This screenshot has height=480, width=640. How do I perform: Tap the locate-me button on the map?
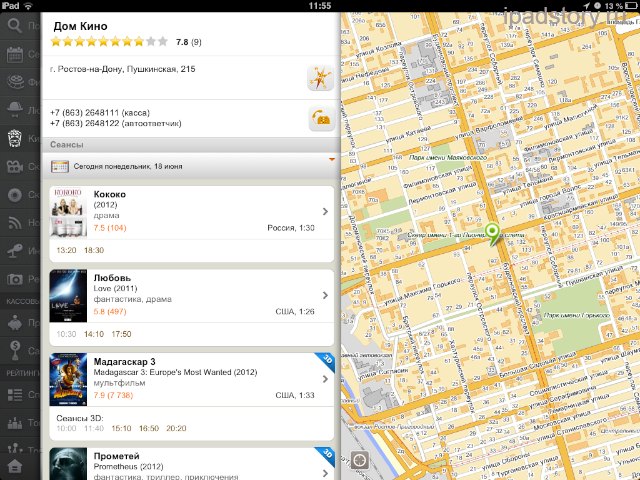click(360, 460)
